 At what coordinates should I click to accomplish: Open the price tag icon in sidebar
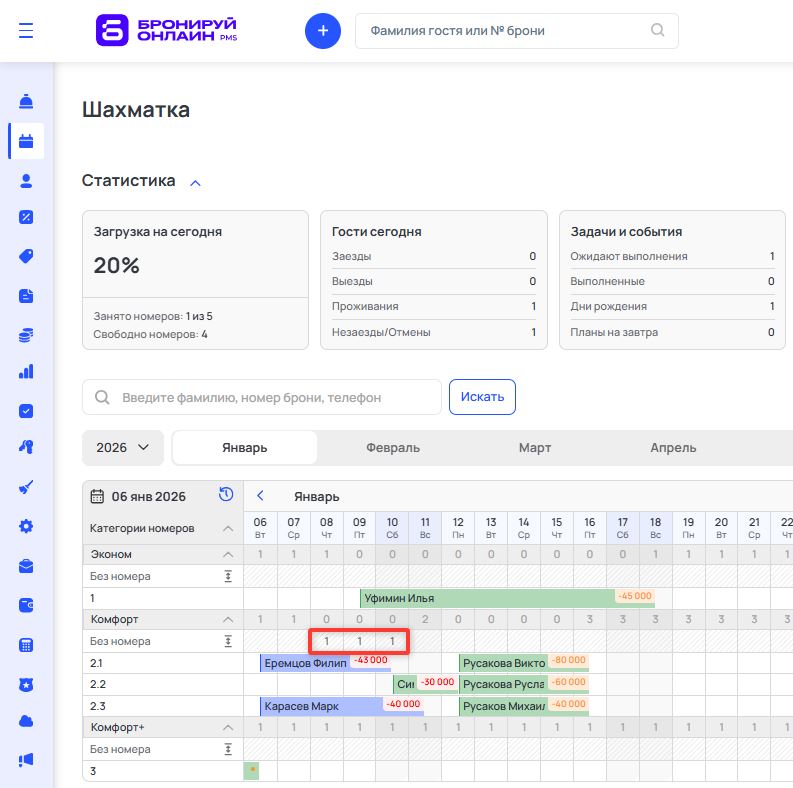coord(26,256)
